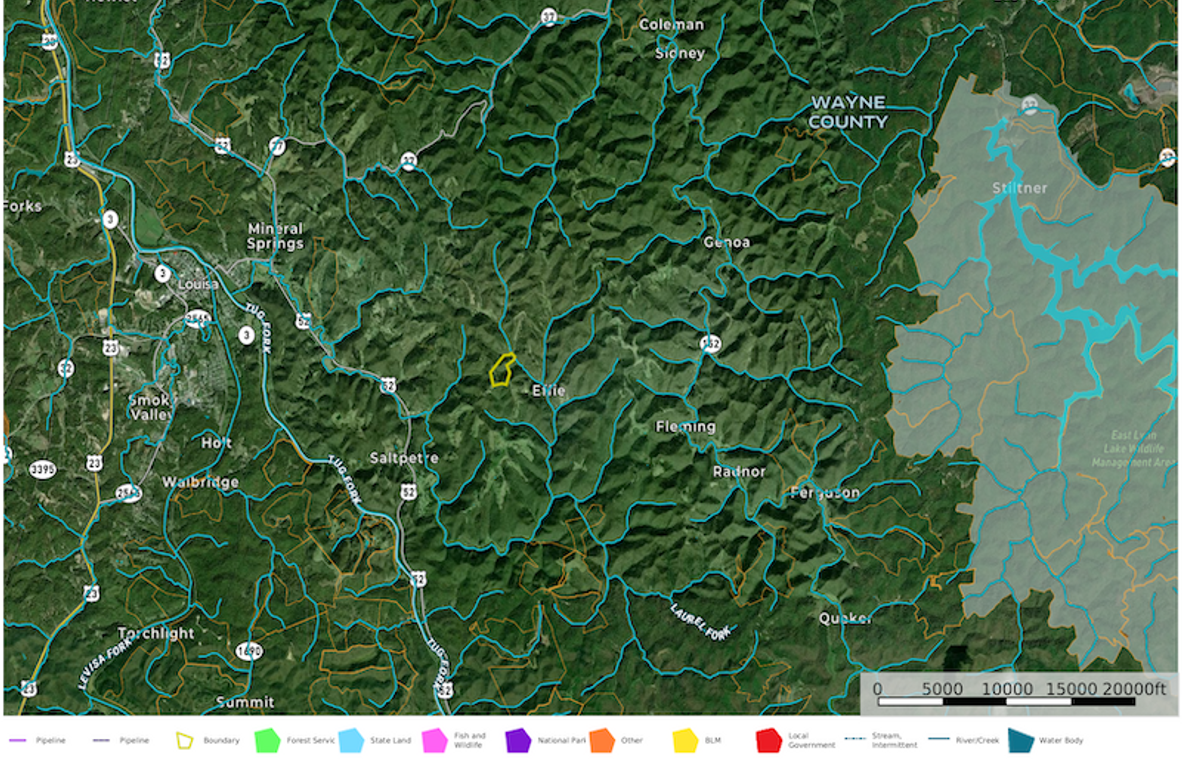This screenshot has height=772, width=1182.
Task: Click the State Land legend icon
Action: click(353, 740)
